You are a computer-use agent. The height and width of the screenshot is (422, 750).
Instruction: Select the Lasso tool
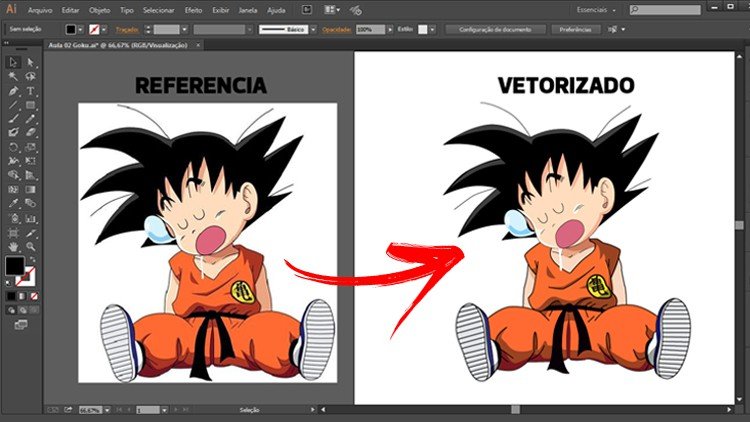(30, 77)
